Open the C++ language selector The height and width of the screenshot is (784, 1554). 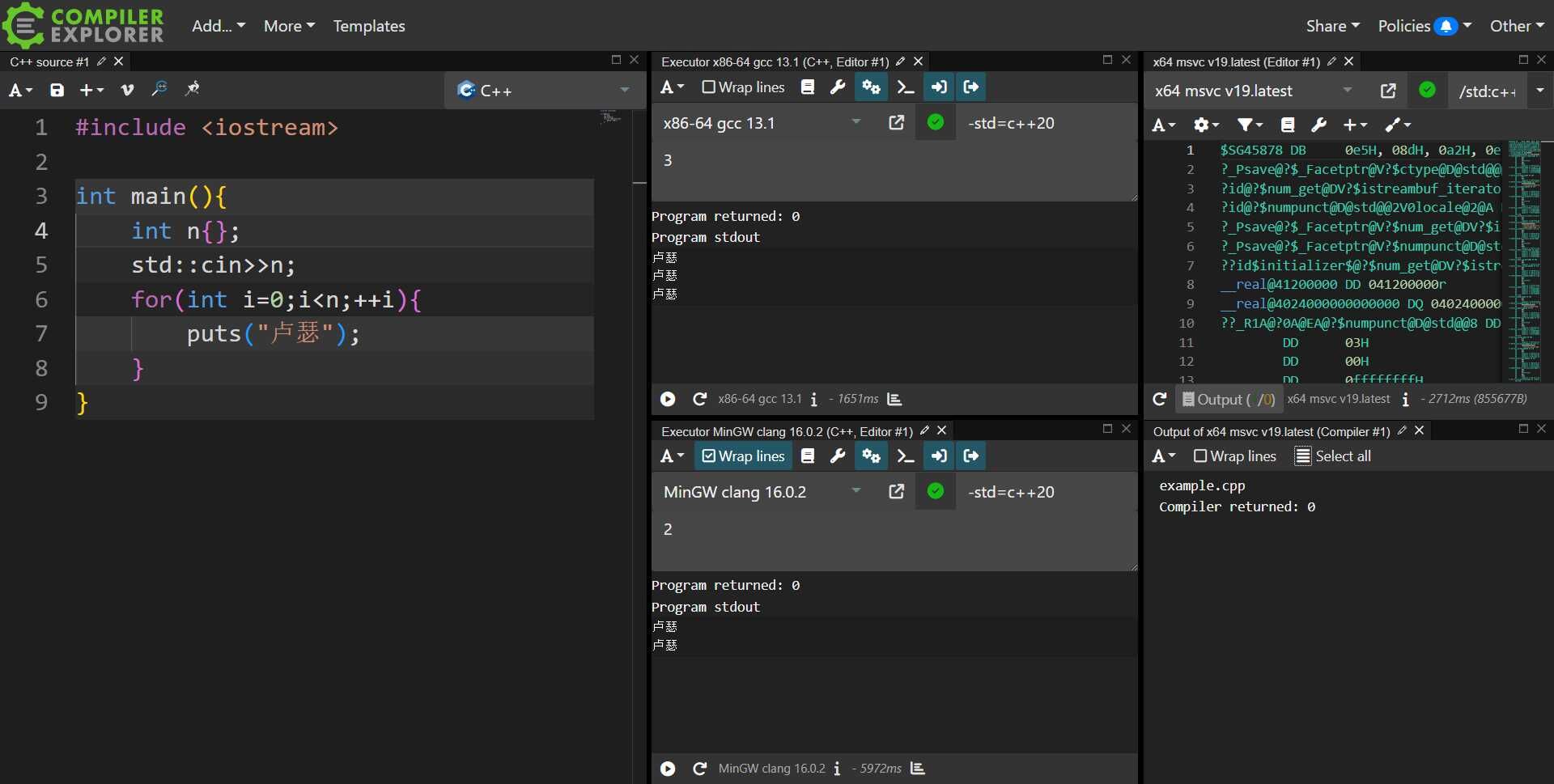tap(545, 90)
